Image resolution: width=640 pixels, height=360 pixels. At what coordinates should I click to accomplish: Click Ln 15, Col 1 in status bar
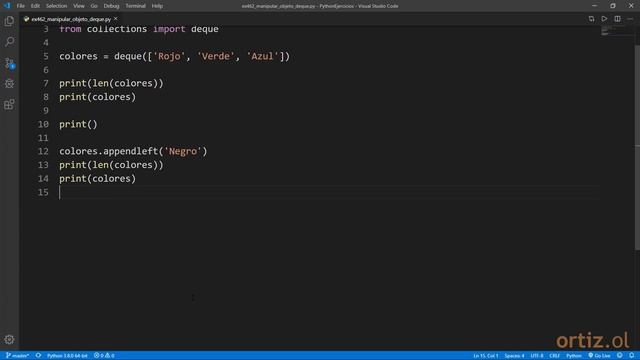(486, 356)
